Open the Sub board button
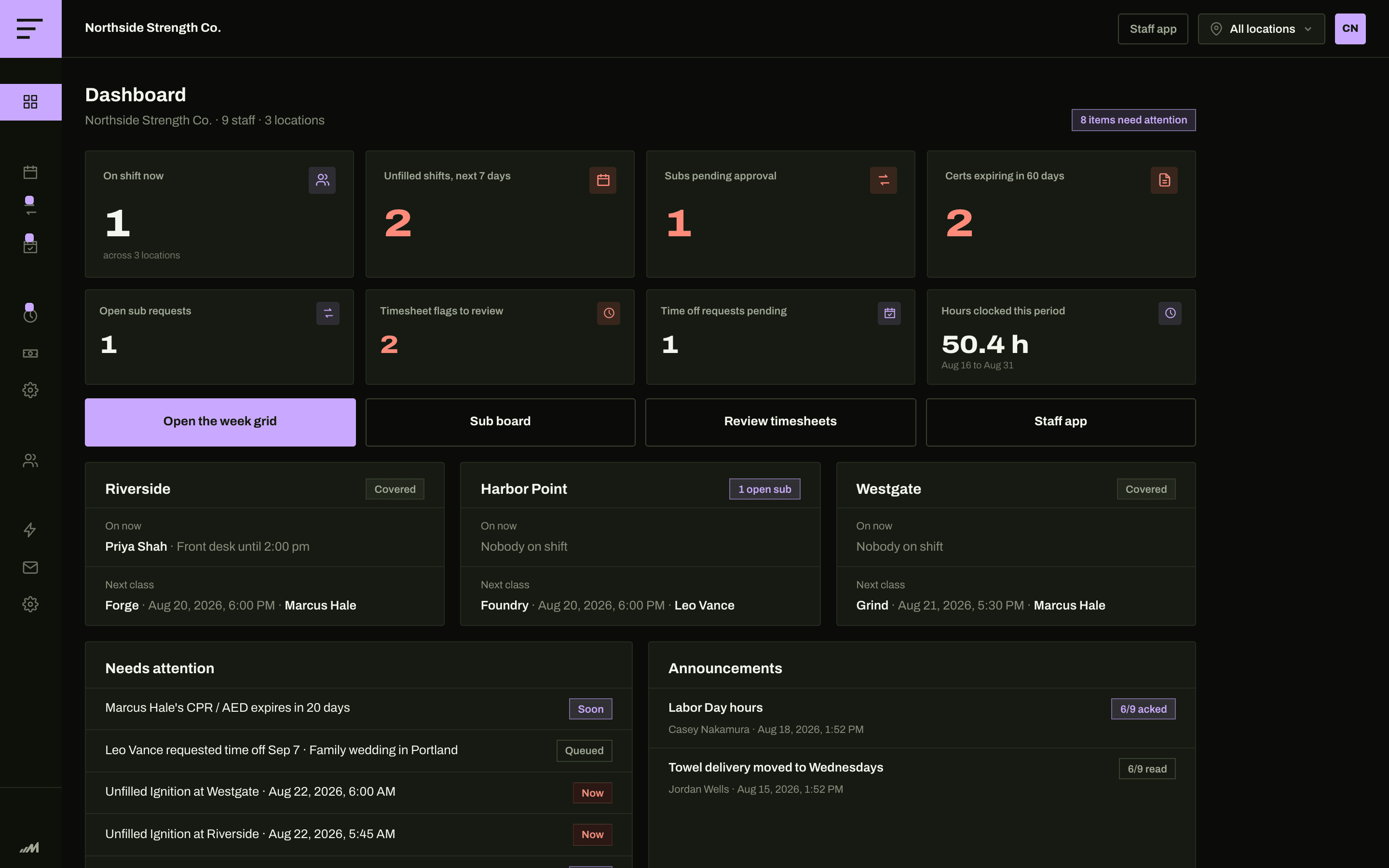The image size is (1389, 868). point(501,422)
